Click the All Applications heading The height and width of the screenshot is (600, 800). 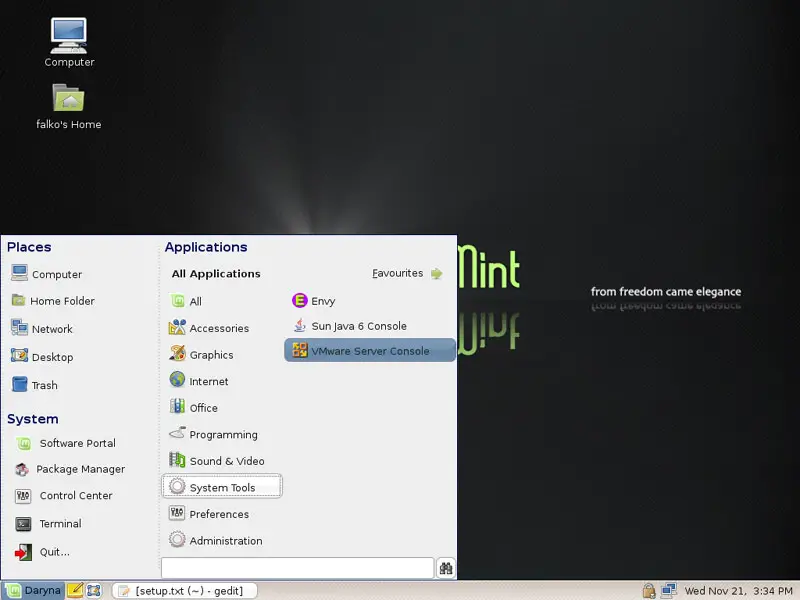pos(216,273)
